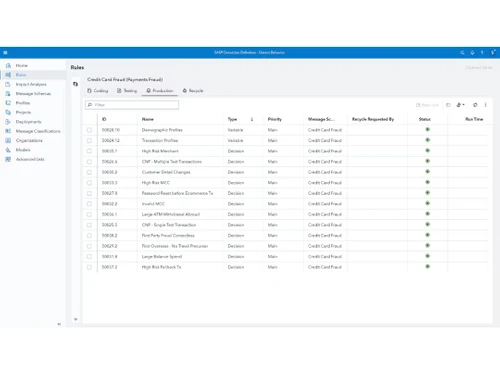This screenshot has width=500, height=375.
Task: Click the New rule button
Action: [427, 105]
